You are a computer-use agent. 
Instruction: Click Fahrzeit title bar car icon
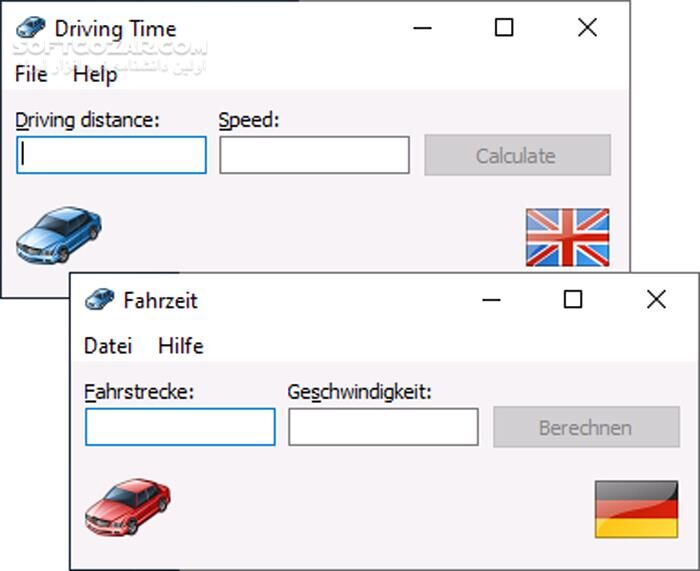pos(100,299)
